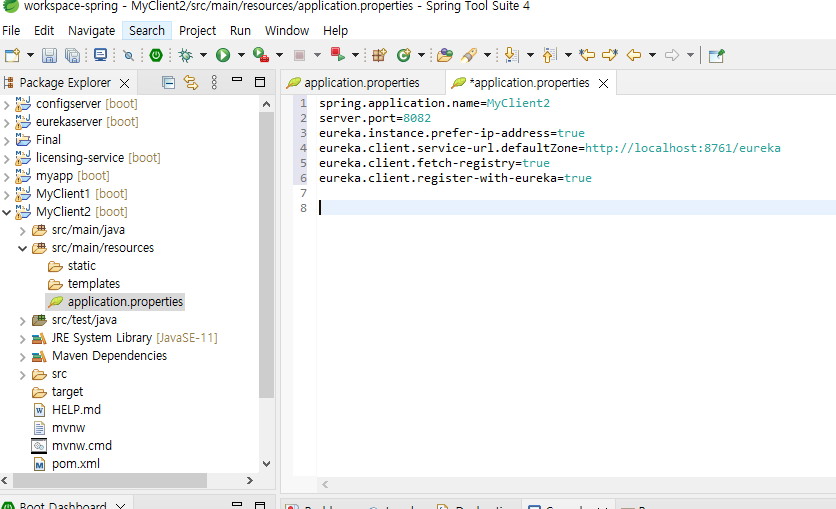Click the green Run button
Screen dimensions: 836x509
[223, 55]
